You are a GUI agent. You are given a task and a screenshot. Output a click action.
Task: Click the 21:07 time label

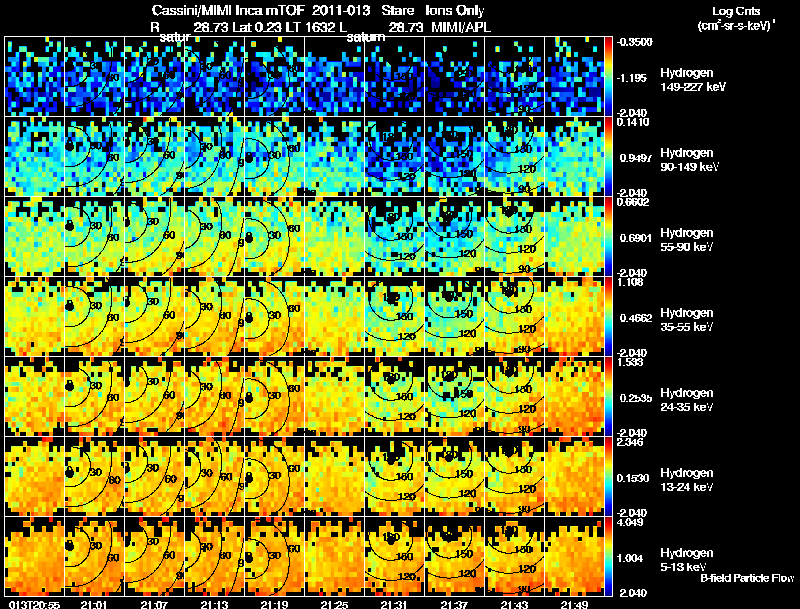154,604
